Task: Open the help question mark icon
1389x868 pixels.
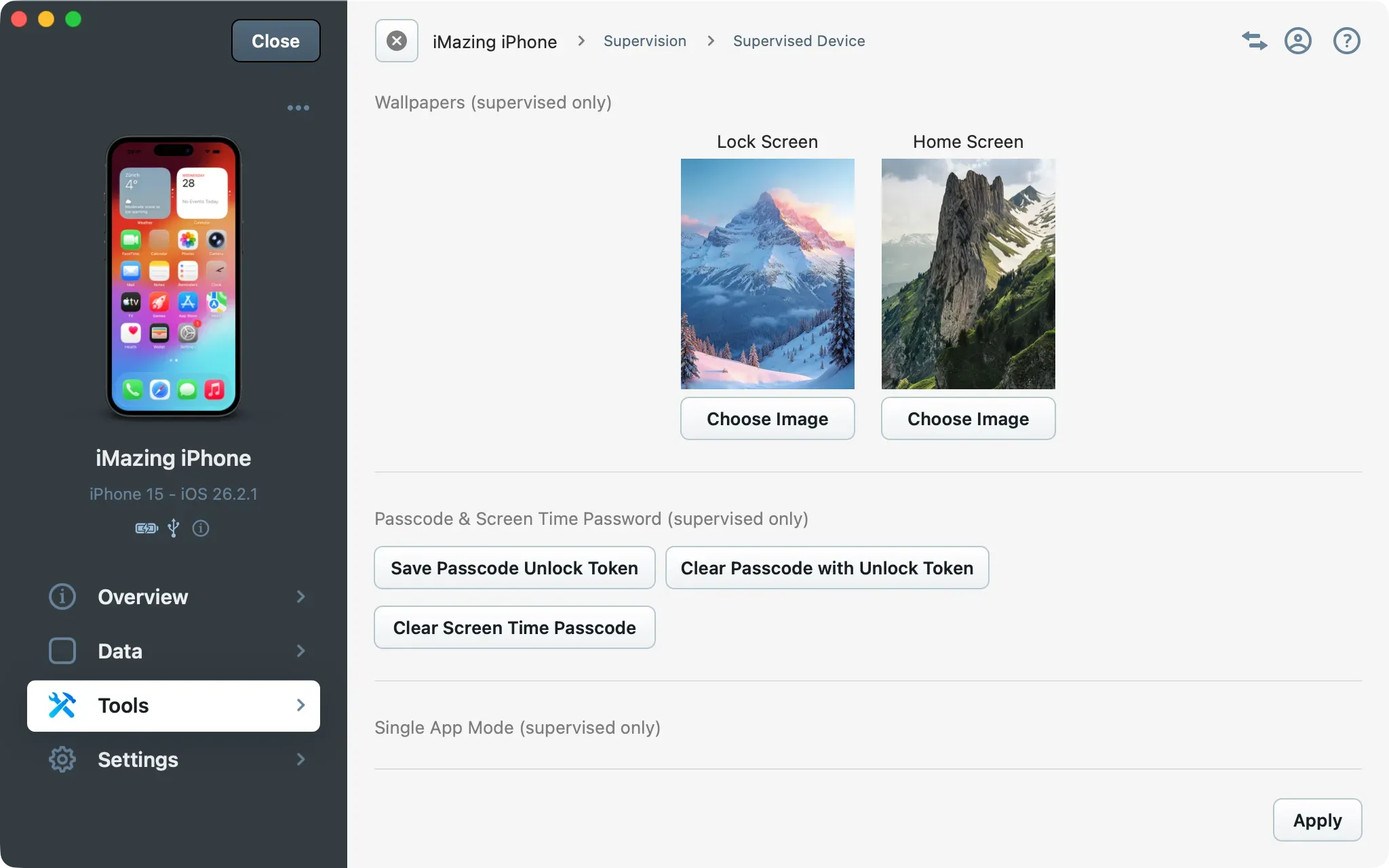Action: click(1346, 41)
